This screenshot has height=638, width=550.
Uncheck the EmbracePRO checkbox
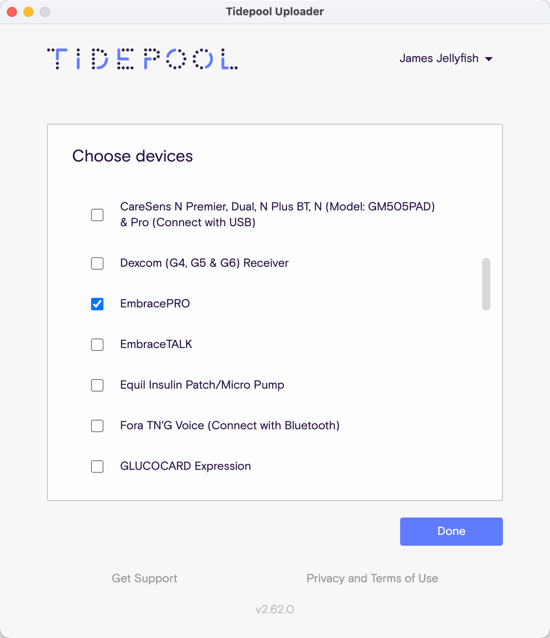pyautogui.click(x=97, y=304)
